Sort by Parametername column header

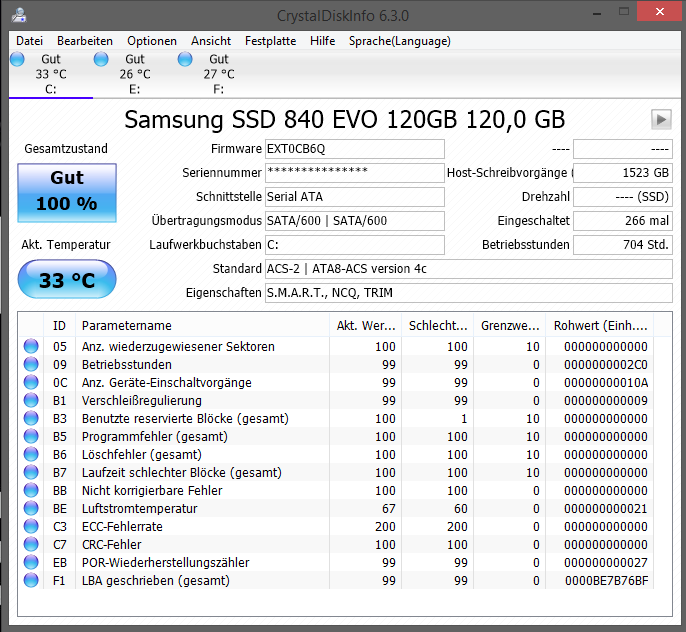pyautogui.click(x=202, y=325)
